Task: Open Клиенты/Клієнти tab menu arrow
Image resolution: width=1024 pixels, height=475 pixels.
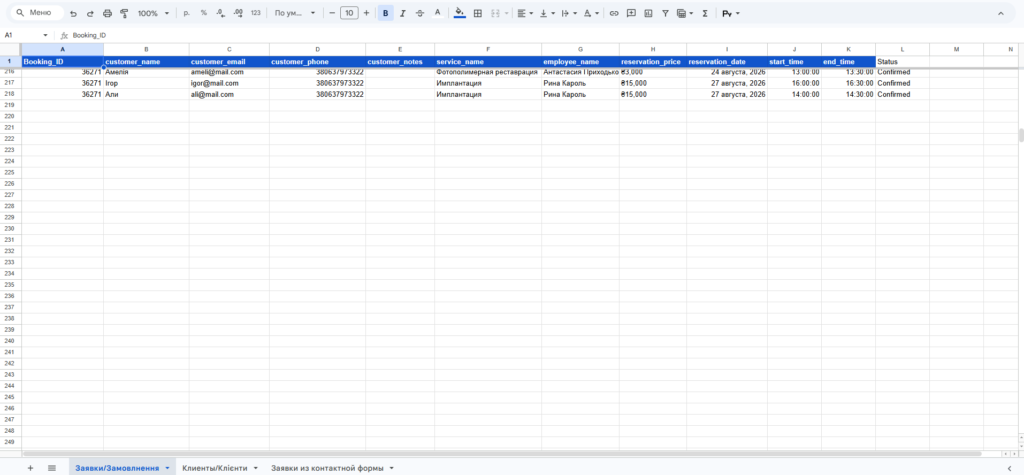Action: pyautogui.click(x=255, y=468)
